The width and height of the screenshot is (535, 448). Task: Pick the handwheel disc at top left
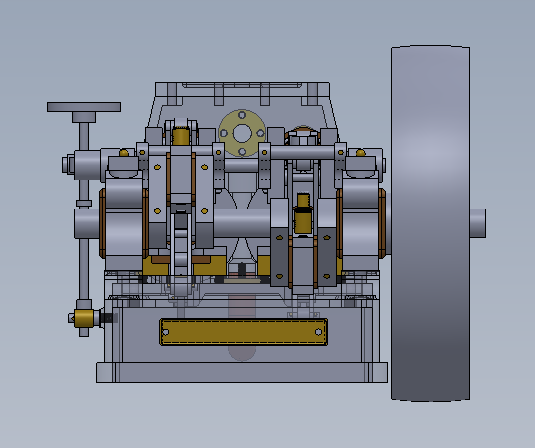(84, 107)
